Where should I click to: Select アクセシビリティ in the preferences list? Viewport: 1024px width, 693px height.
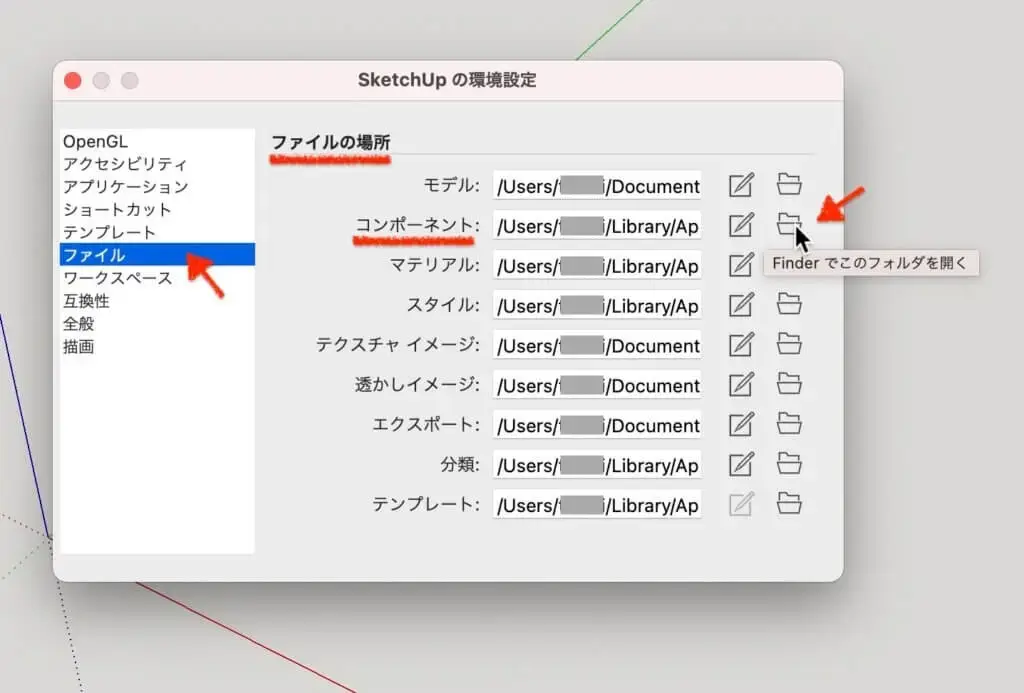pos(157,164)
